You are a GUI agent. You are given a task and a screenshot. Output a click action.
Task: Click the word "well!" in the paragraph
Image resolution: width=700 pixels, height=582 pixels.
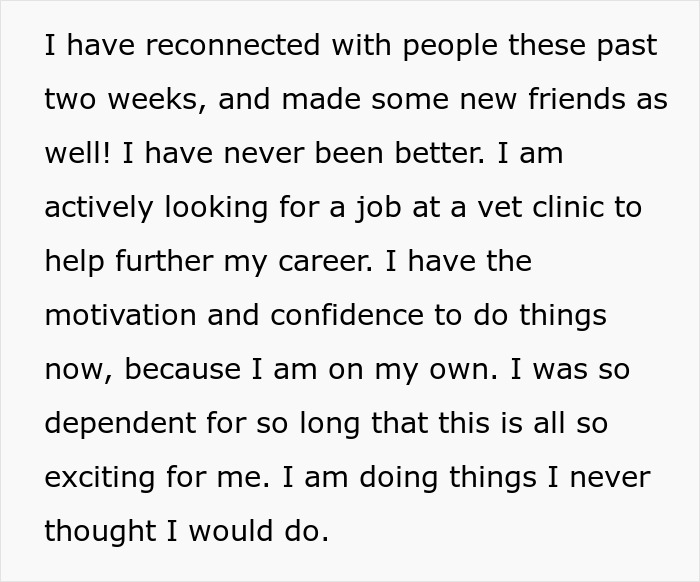pyautogui.click(x=77, y=153)
